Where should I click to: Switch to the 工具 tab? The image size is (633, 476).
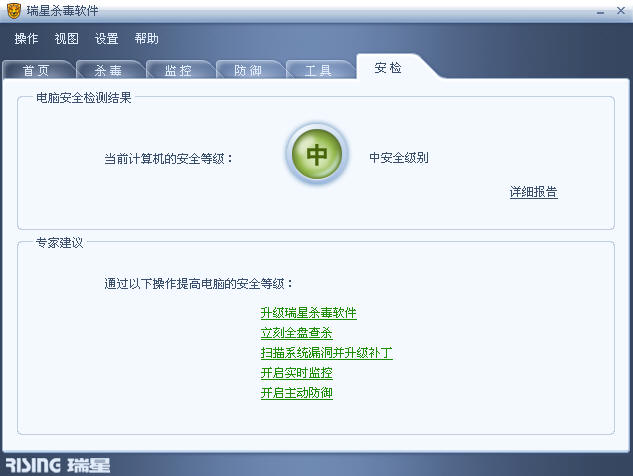(x=318, y=70)
